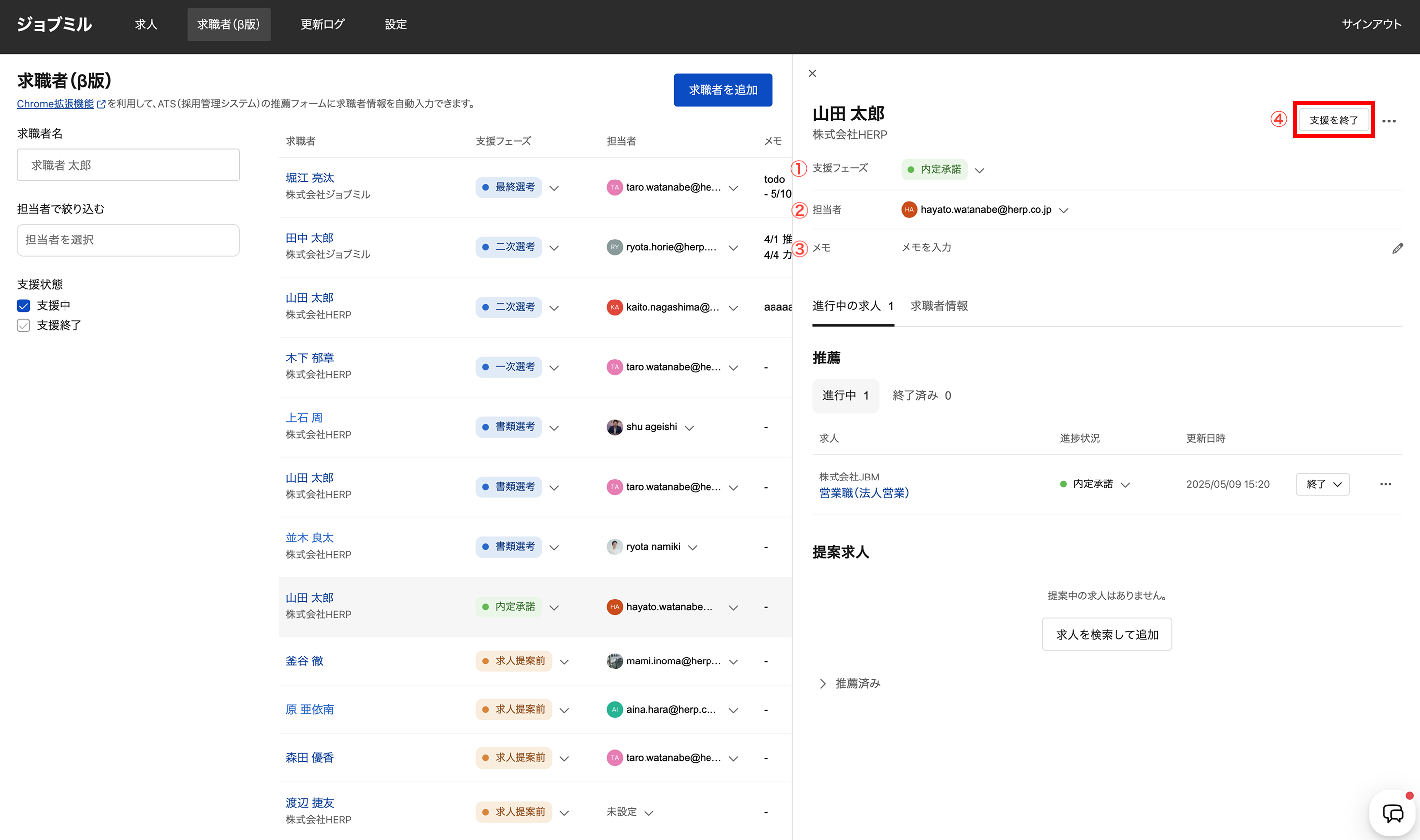Switch to 終了済み 0 toggle

921,396
